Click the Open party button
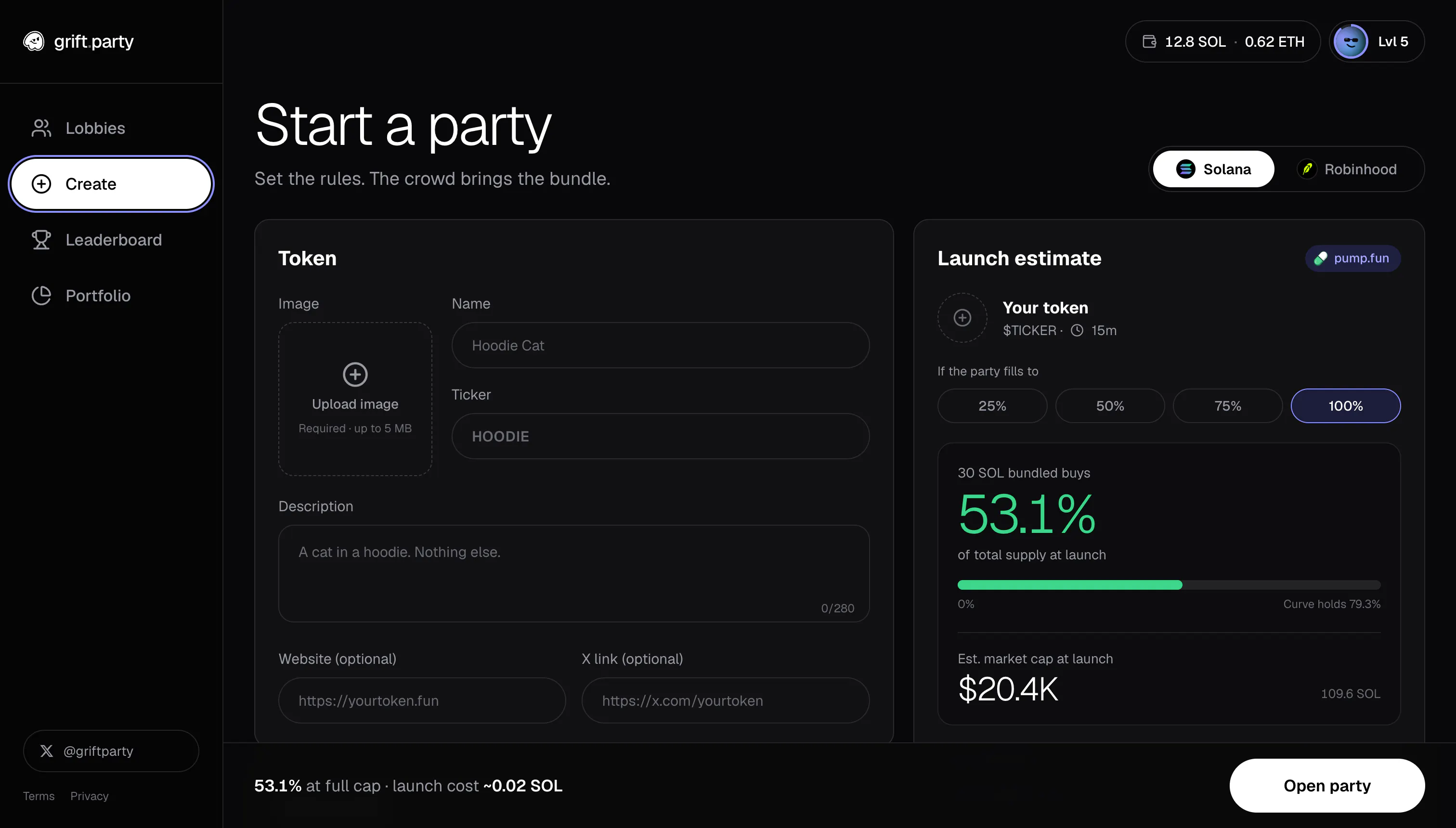Viewport: 1456px width, 828px height. (1327, 785)
